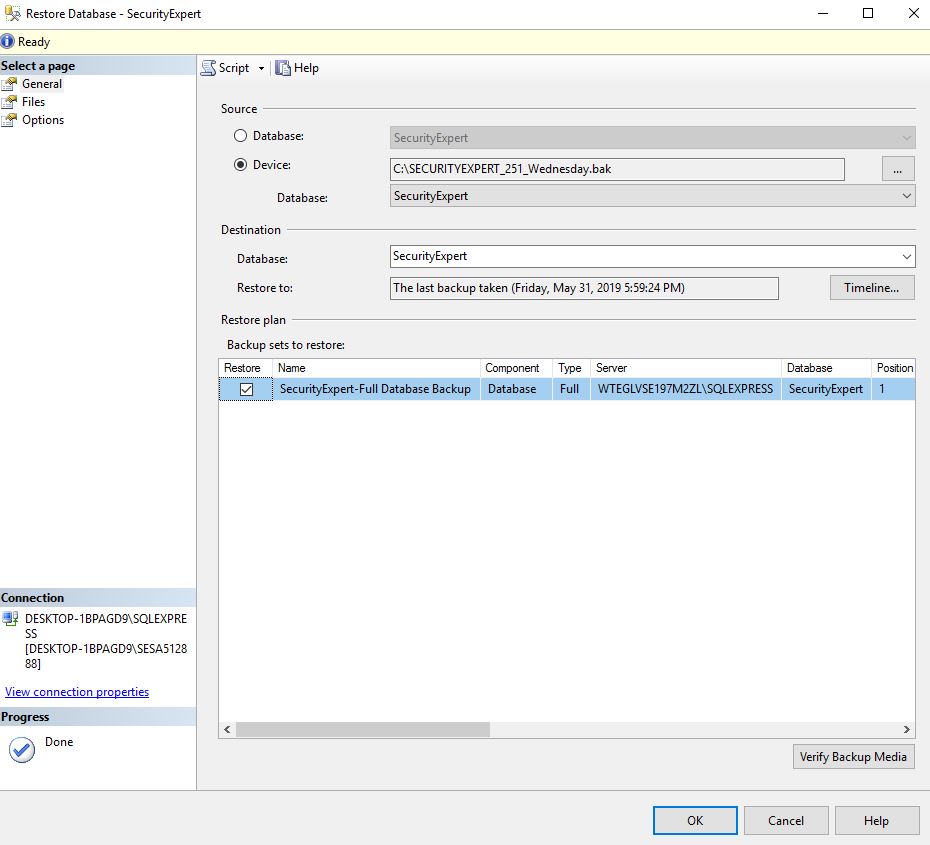Sort by the Type column header
This screenshot has width=930, height=845.
571,368
